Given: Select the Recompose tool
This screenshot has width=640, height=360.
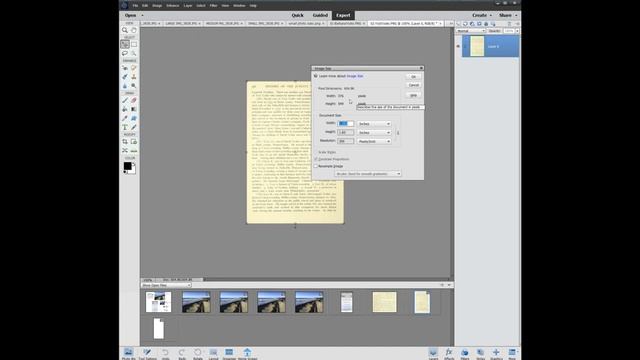Looking at the screenshot, I should pos(134,142).
